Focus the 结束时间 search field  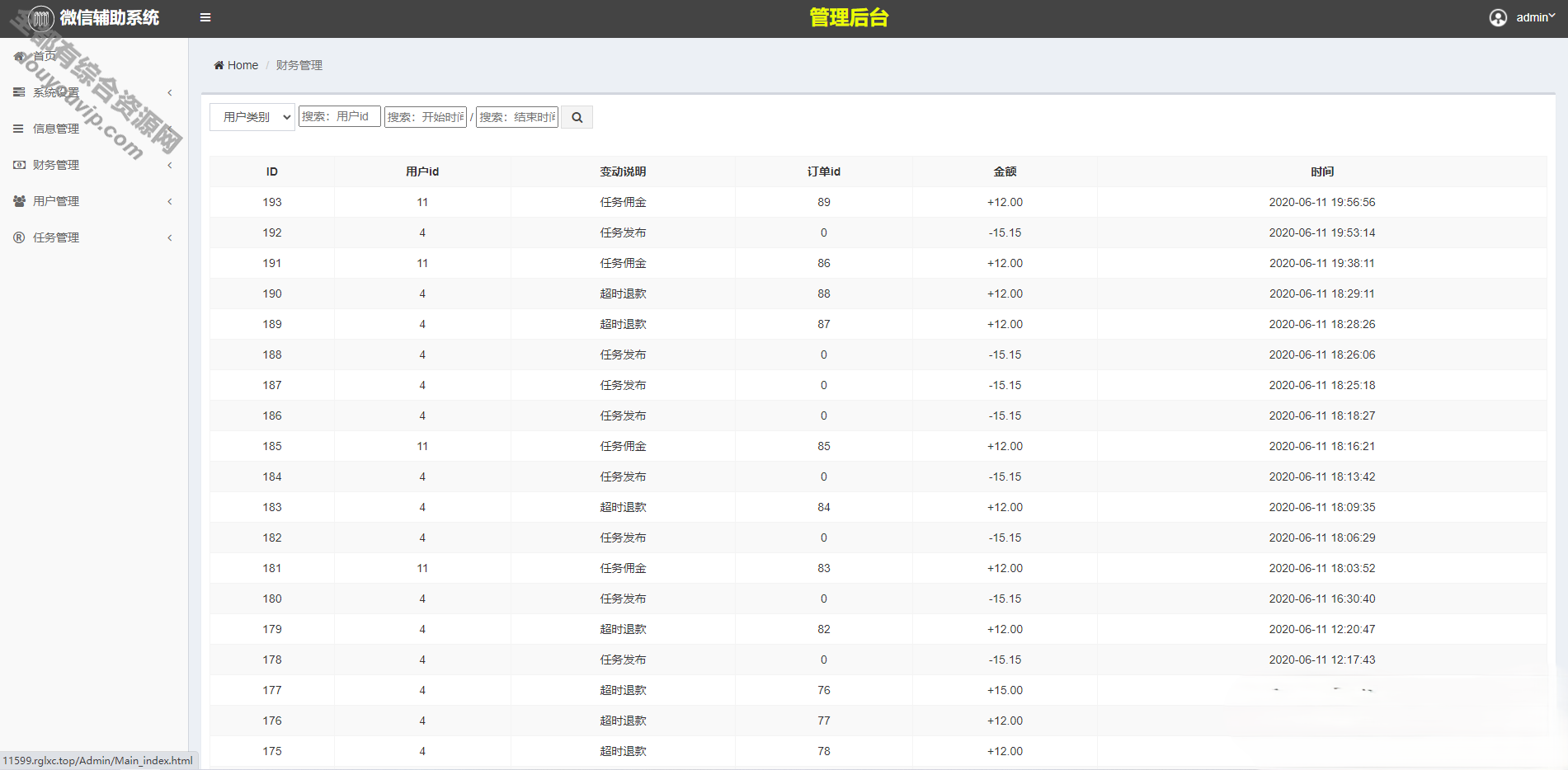(517, 117)
